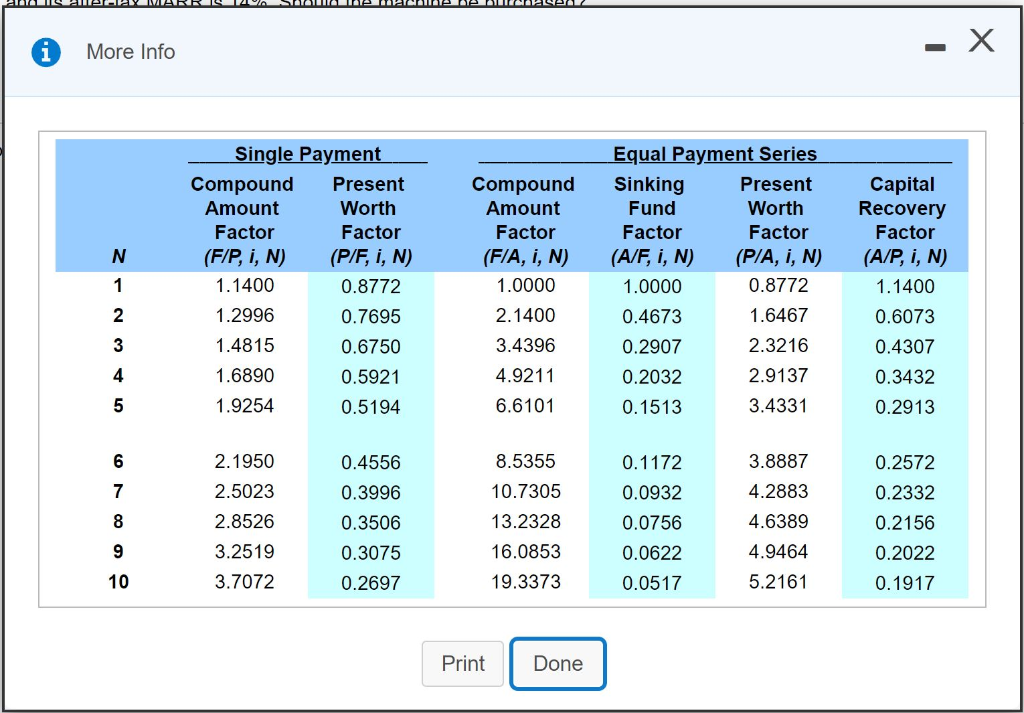Select A/F value 0.2032
This screenshot has height=713, width=1024.
click(652, 377)
